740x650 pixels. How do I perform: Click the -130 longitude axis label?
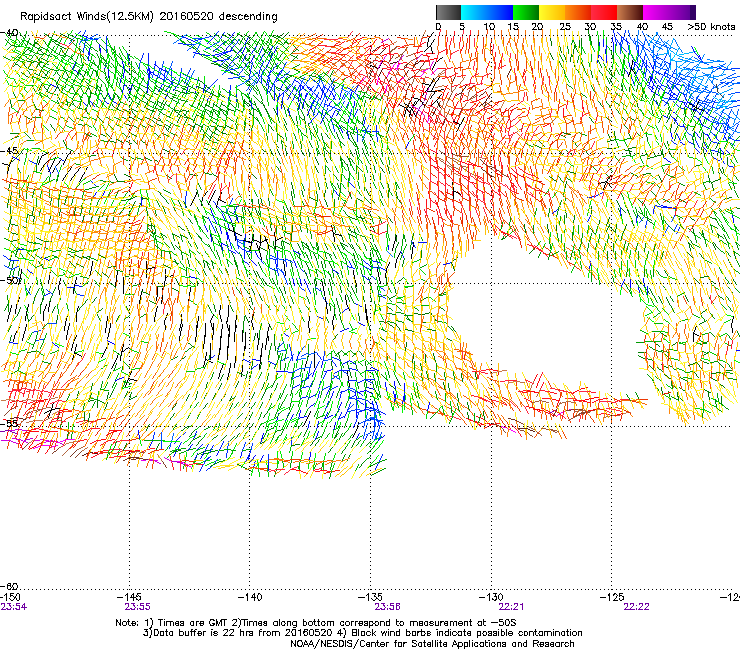(x=491, y=597)
